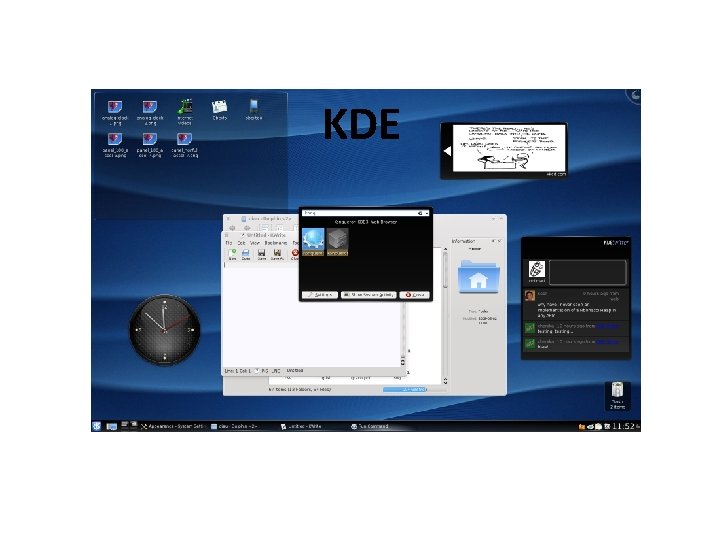This screenshot has width=720, height=540.
Task: Click the clipboard tray icon
Action: tap(598, 427)
